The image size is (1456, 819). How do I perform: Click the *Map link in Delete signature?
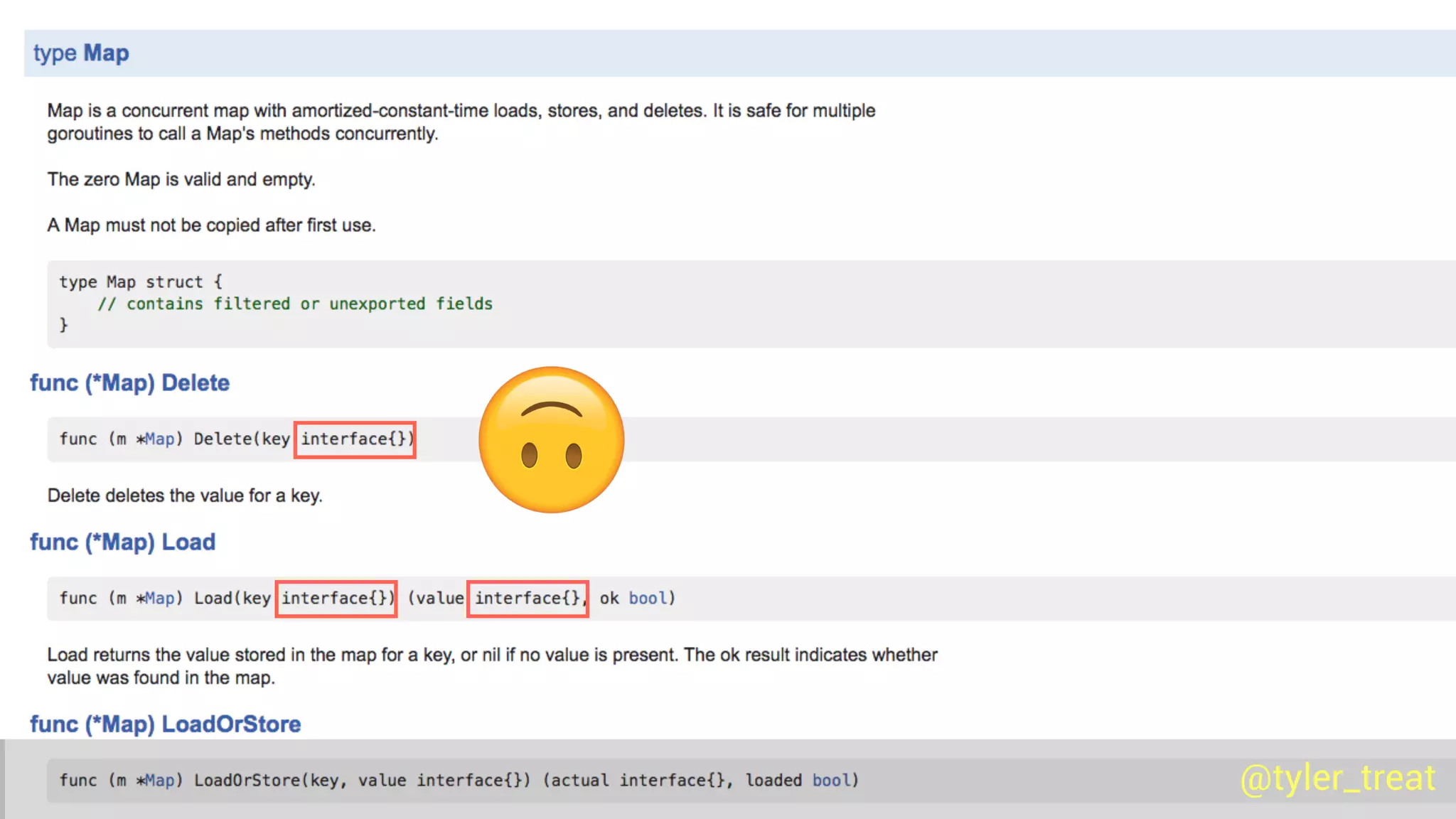pos(159,439)
